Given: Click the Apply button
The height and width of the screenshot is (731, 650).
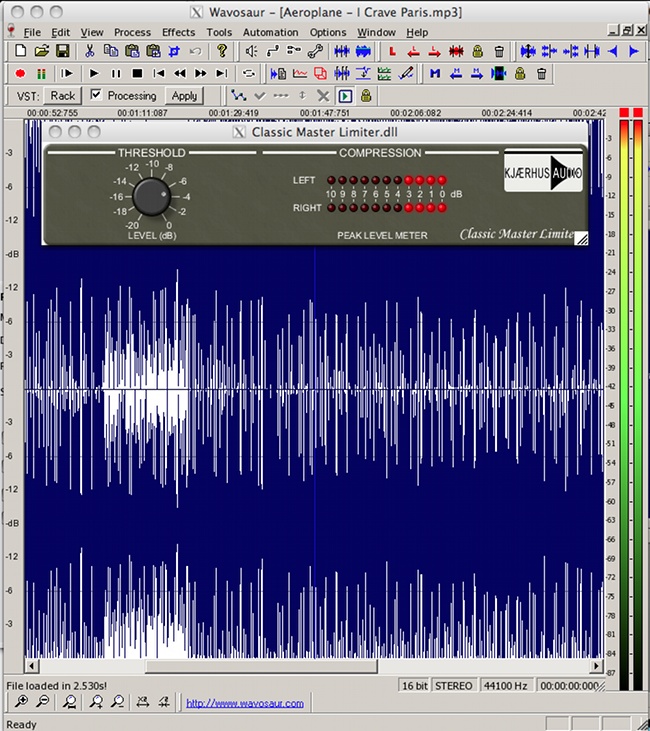Looking at the screenshot, I should click(184, 96).
